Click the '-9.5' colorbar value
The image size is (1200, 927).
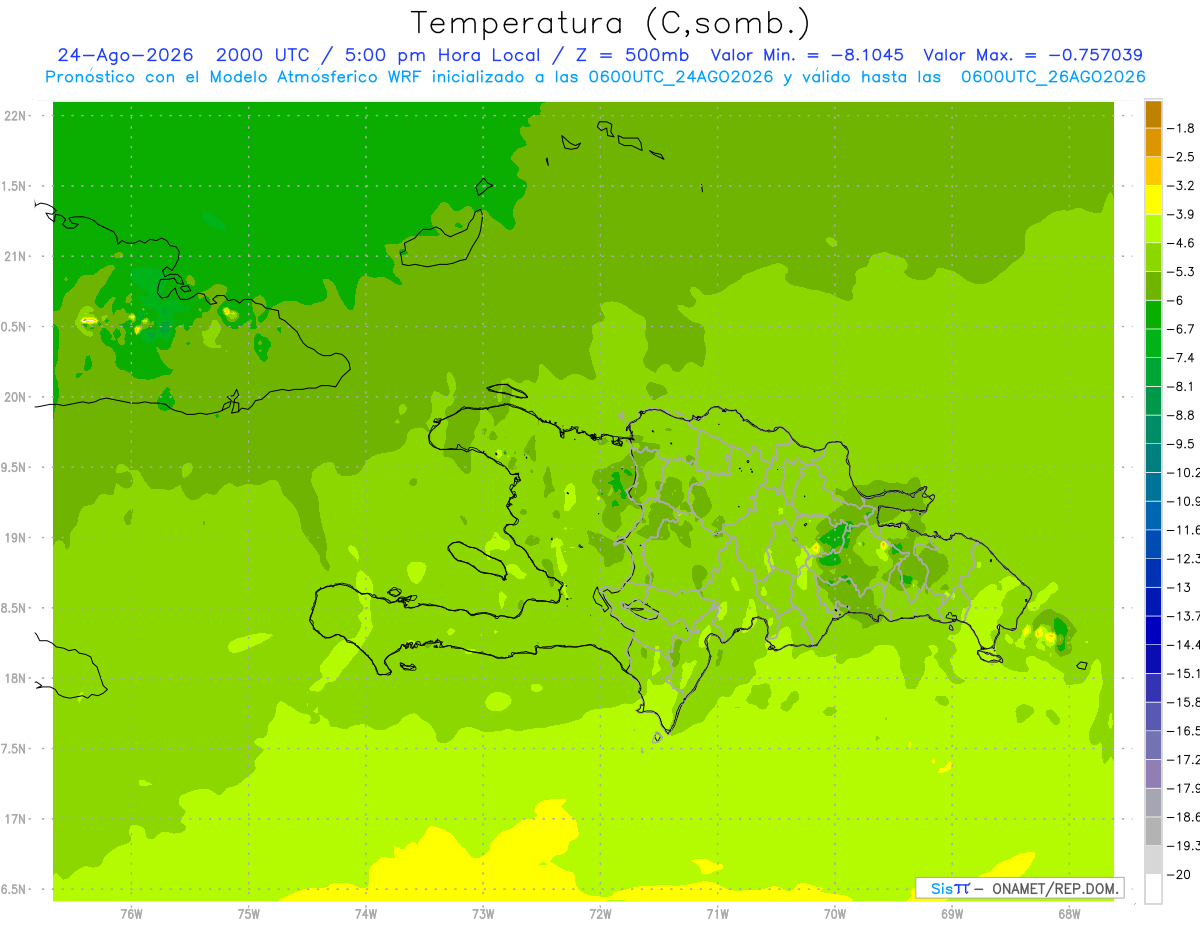(x=1181, y=444)
